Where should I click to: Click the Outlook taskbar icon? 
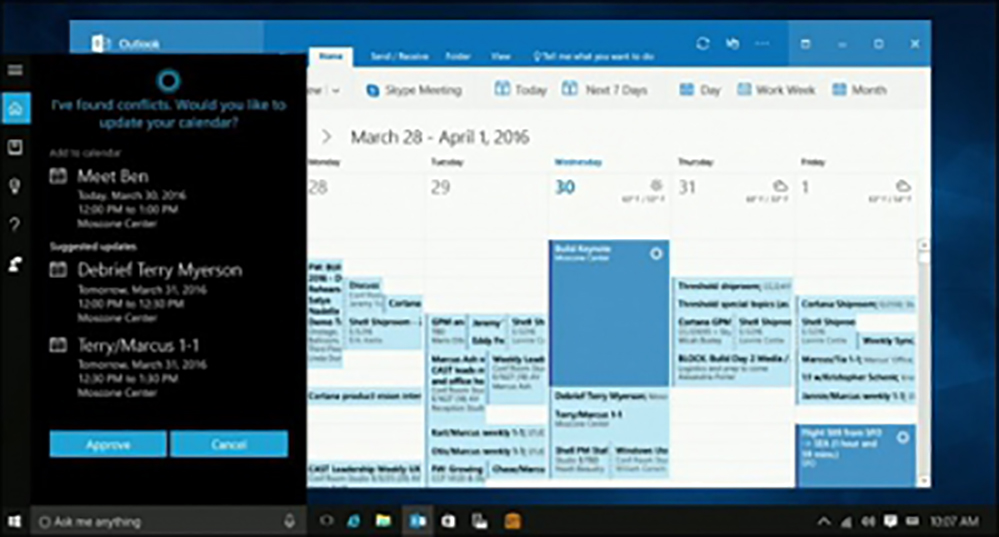(417, 521)
